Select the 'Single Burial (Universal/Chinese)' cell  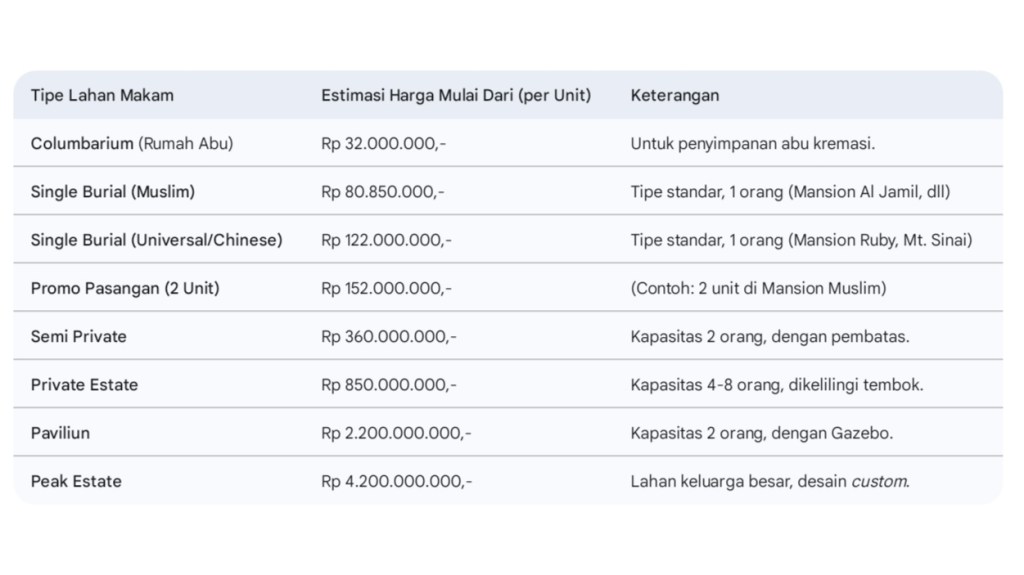point(156,240)
